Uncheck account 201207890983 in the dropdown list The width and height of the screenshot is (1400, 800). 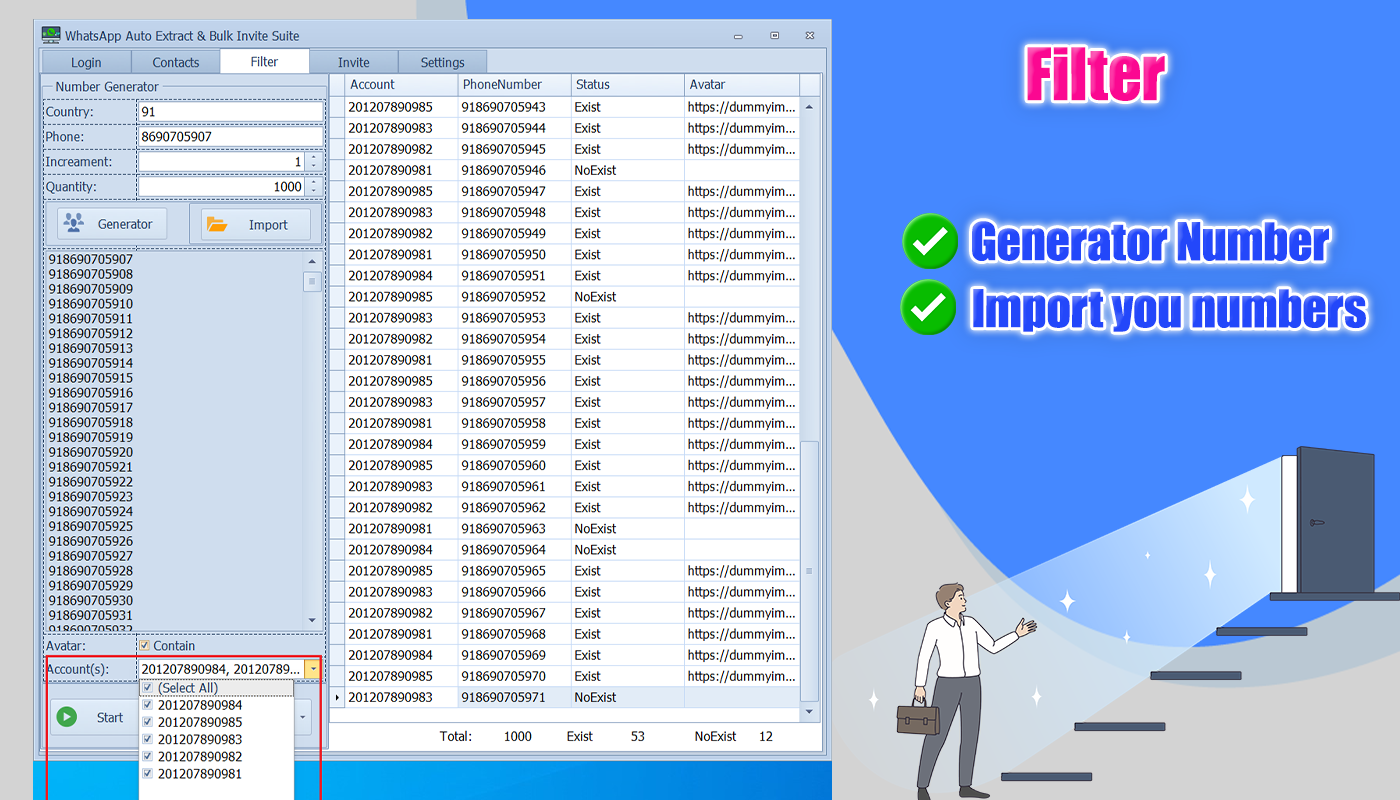coord(148,739)
